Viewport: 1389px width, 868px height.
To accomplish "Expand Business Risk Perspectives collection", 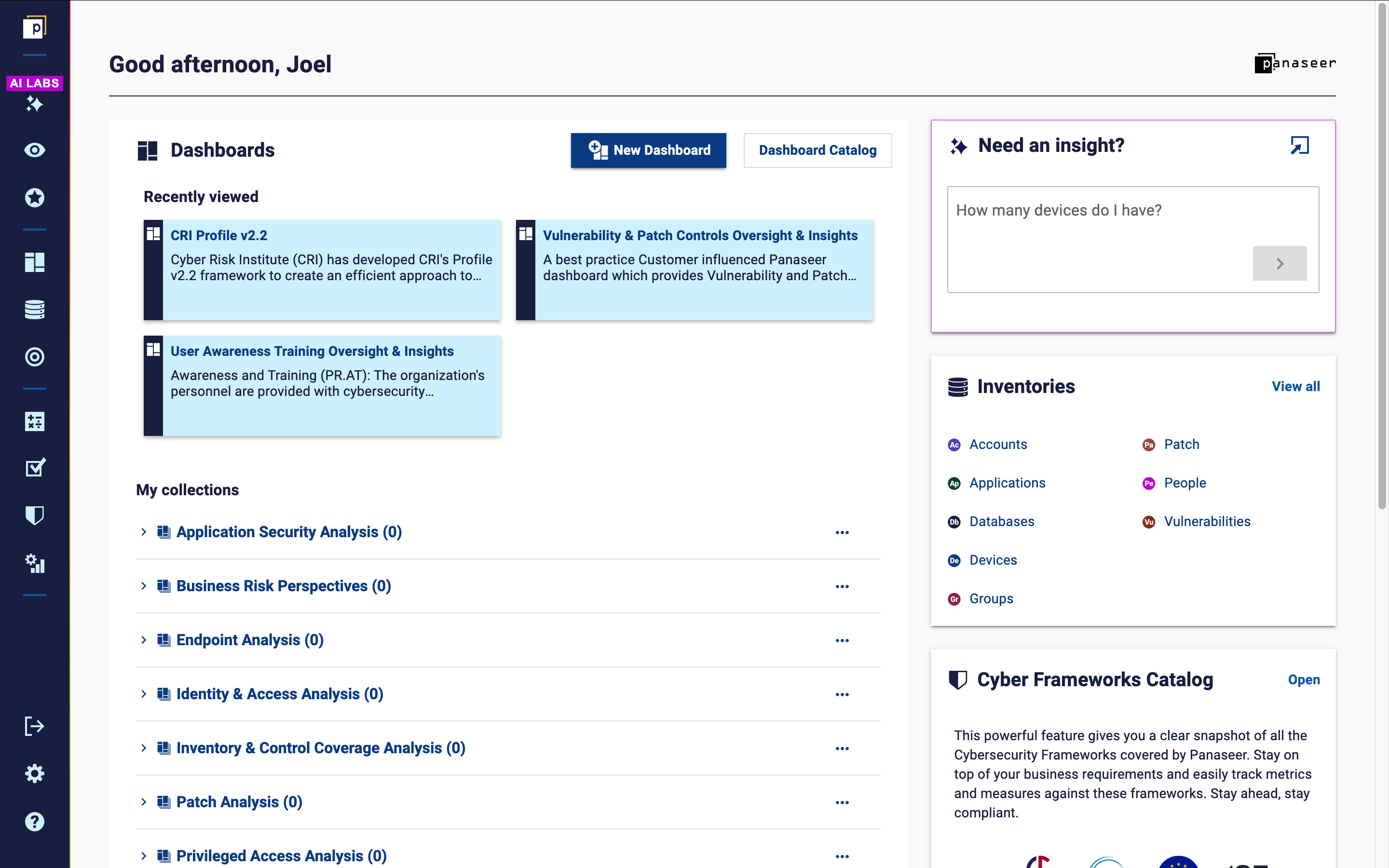I will 144,586.
